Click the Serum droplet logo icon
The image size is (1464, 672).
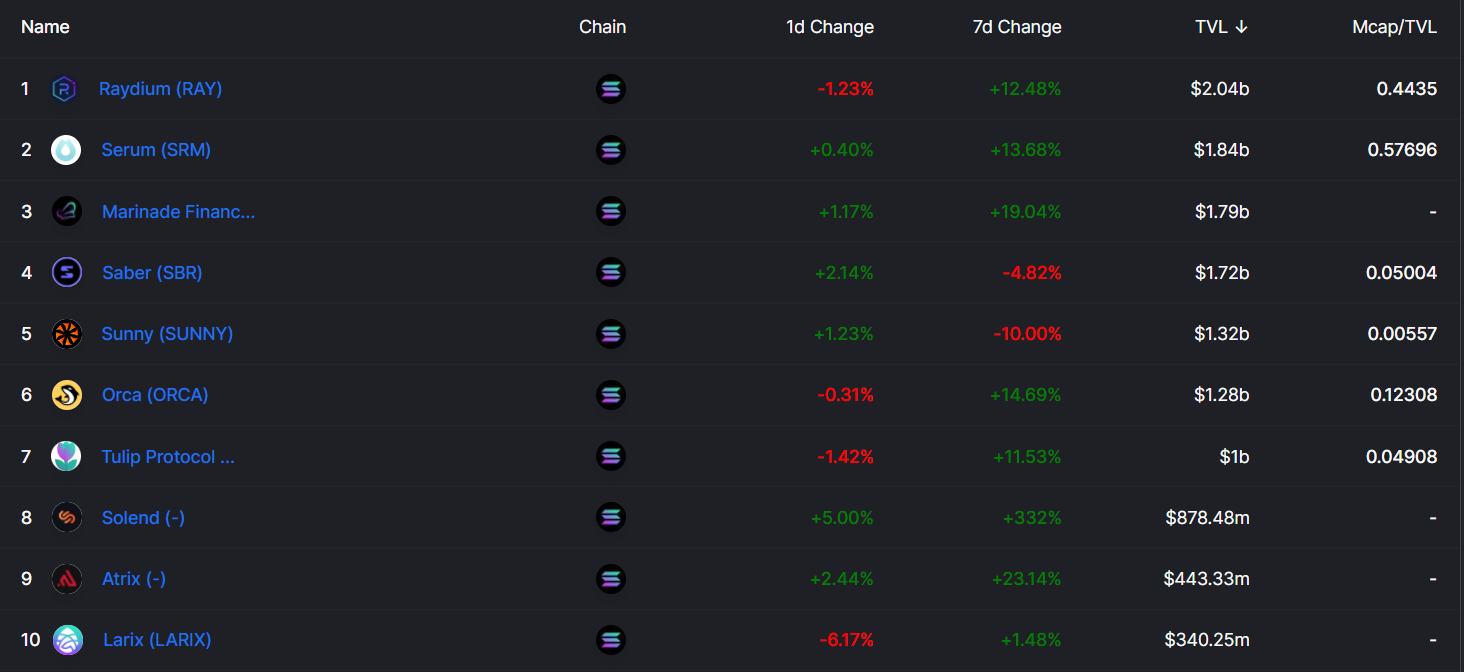(x=66, y=150)
